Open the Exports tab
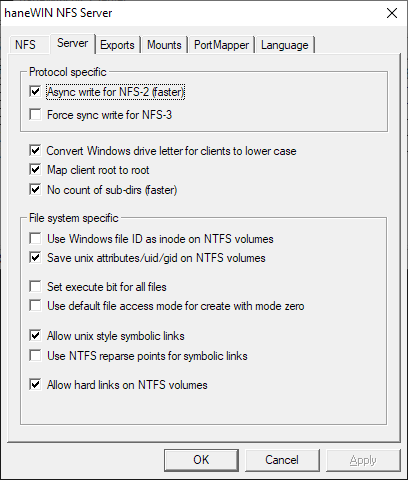 click(117, 45)
